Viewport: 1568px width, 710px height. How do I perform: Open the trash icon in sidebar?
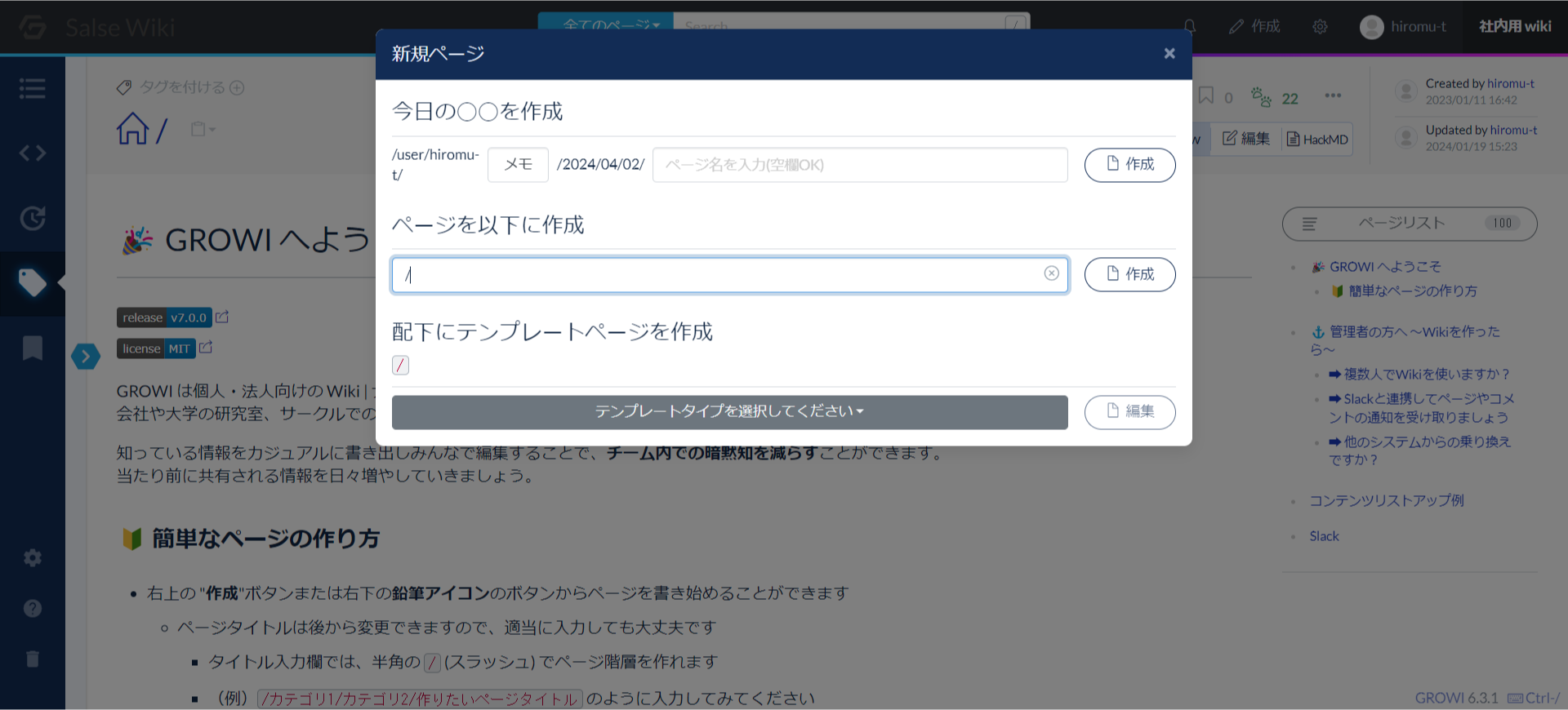coord(33,659)
